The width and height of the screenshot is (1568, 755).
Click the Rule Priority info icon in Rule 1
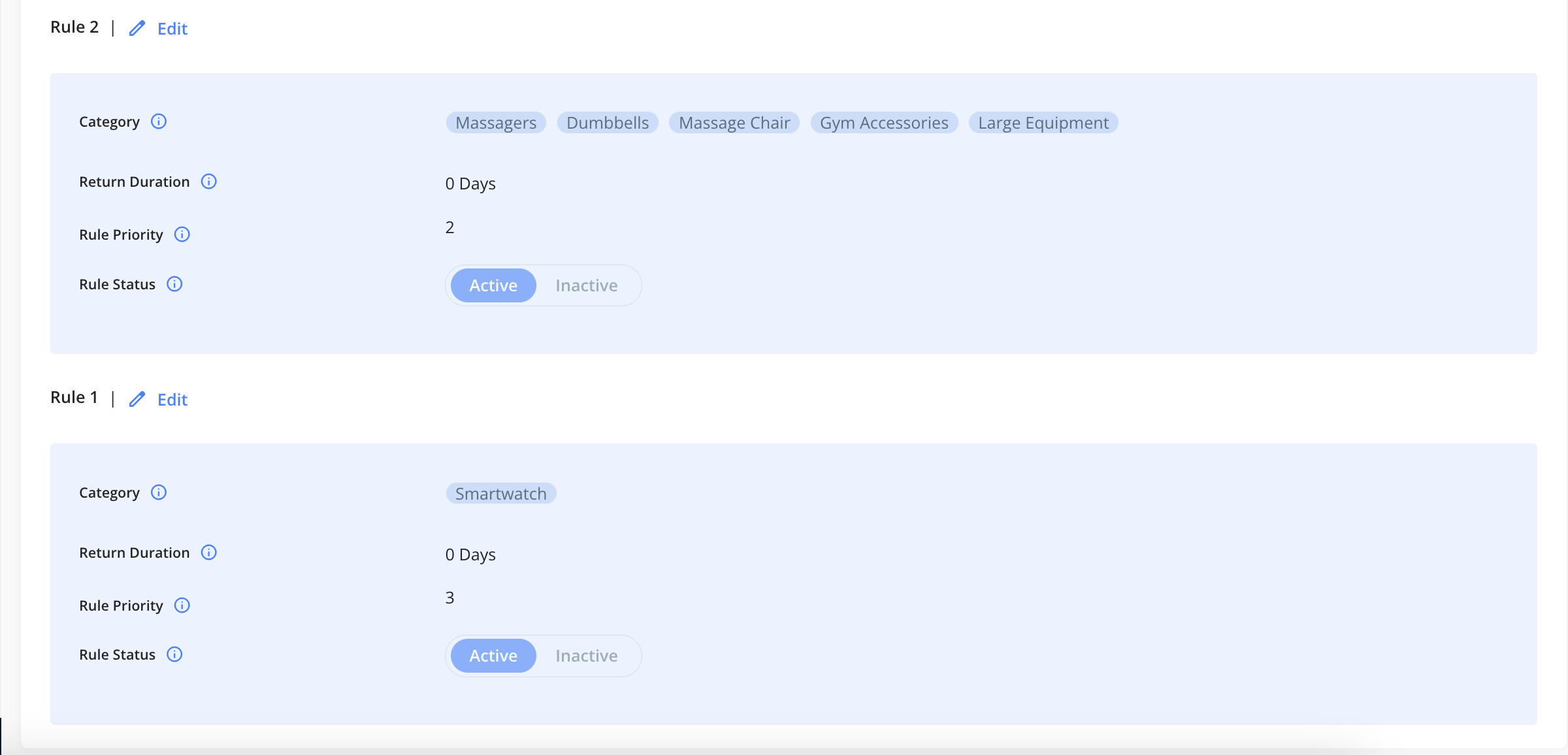click(x=182, y=605)
